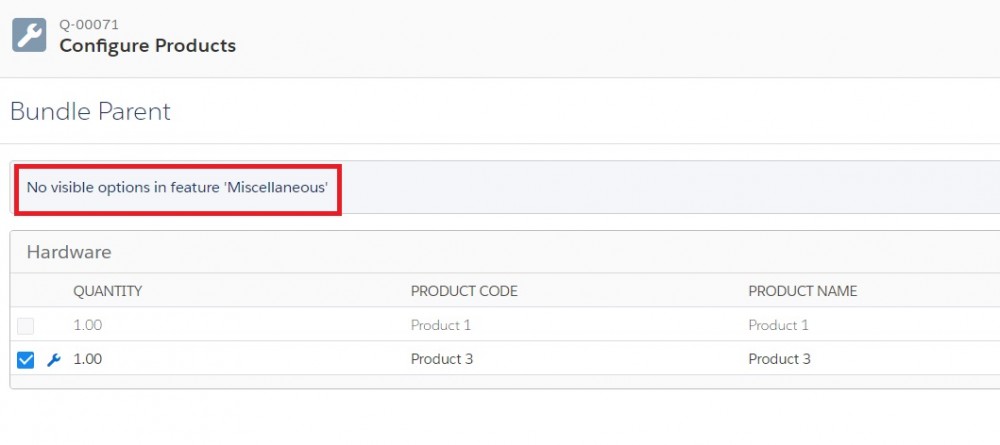The image size is (1000, 445).
Task: Click the disabled Product 1 checkbox
Action: tap(26, 326)
